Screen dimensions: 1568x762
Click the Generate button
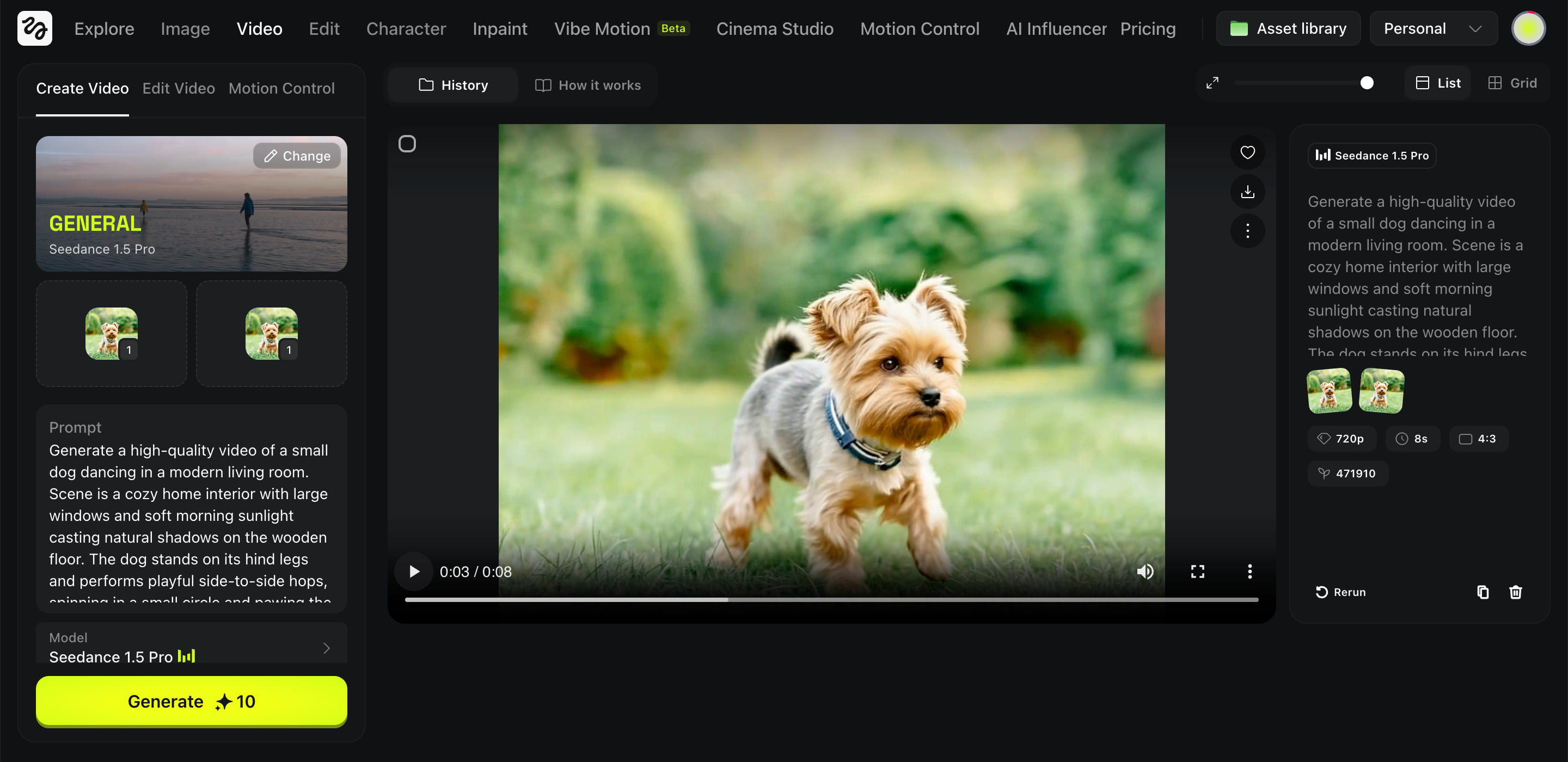coord(191,701)
